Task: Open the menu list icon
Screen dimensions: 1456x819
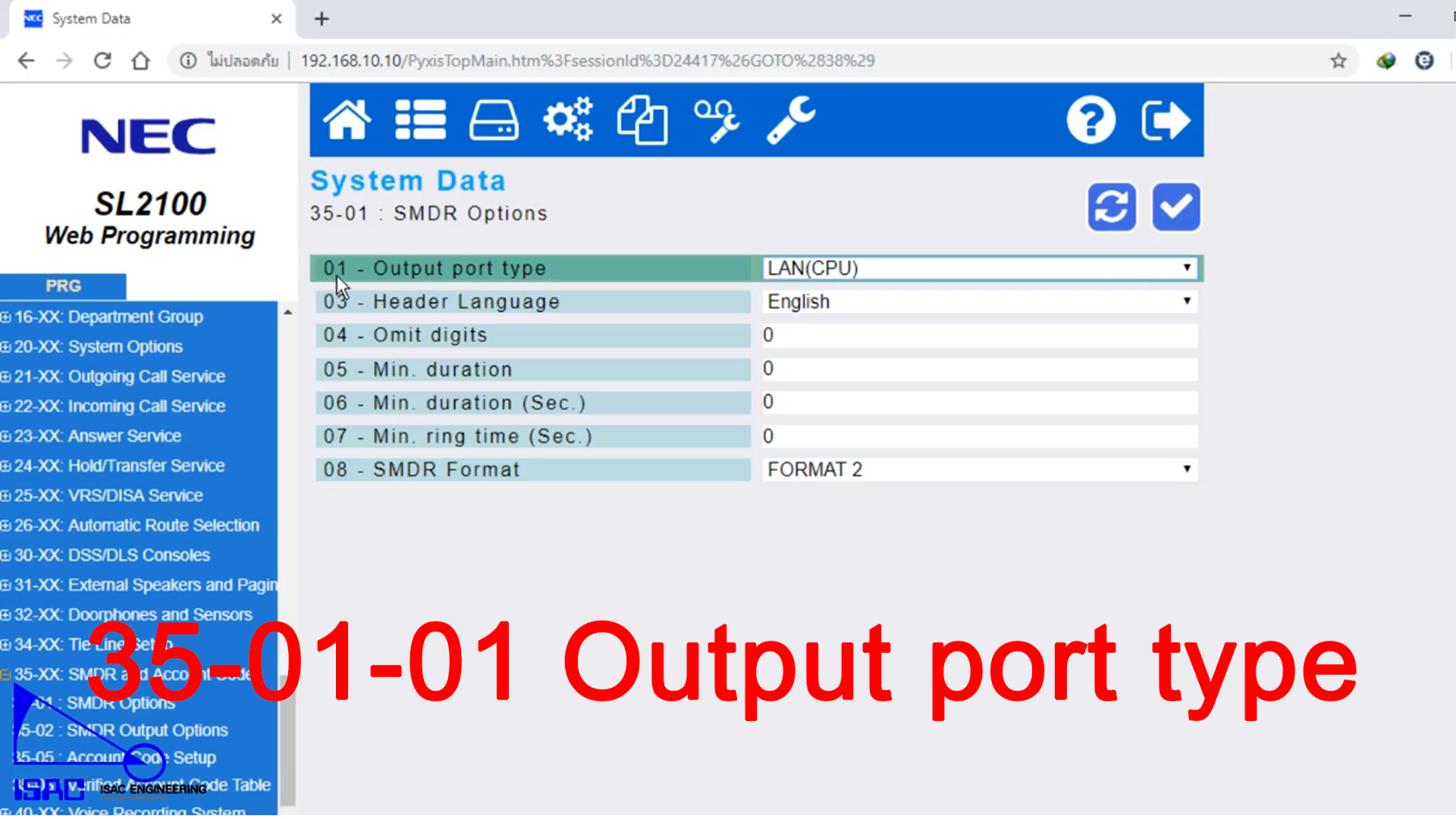Action: click(420, 119)
